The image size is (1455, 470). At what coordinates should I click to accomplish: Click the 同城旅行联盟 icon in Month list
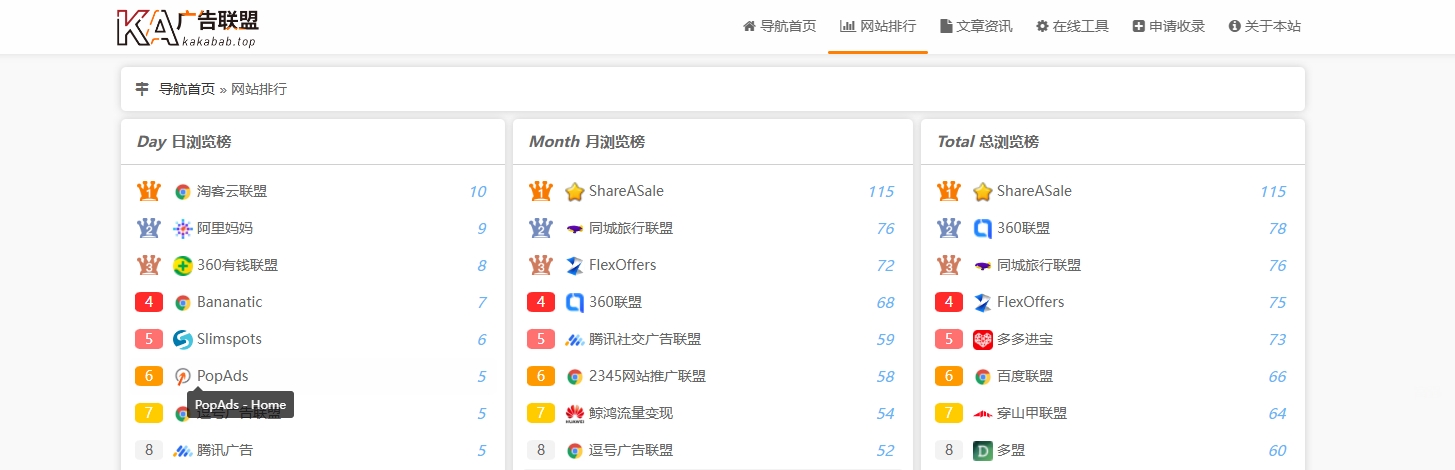[574, 229]
